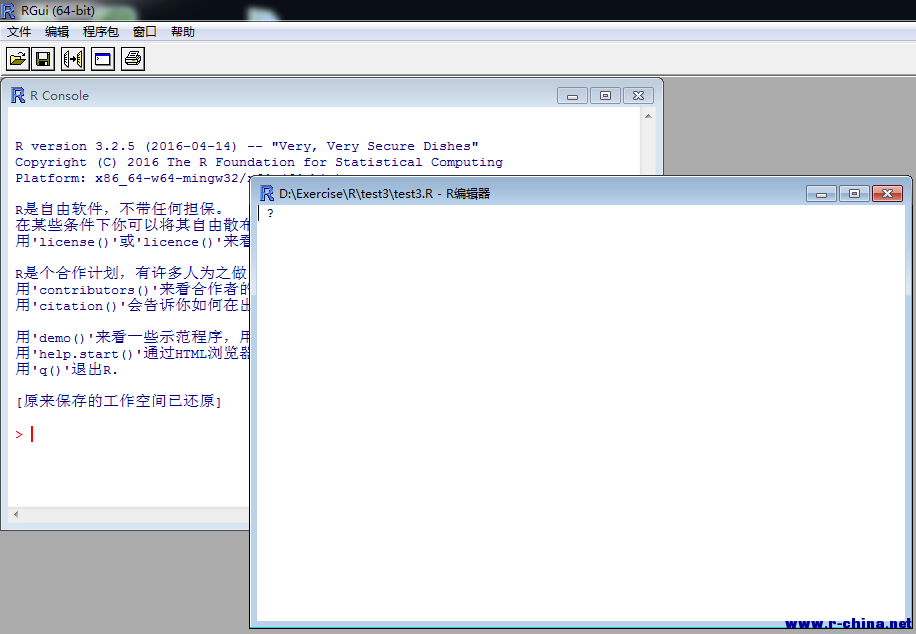916x634 pixels.
Task: Click the 'demo()' line in the console
Action: coord(133,337)
